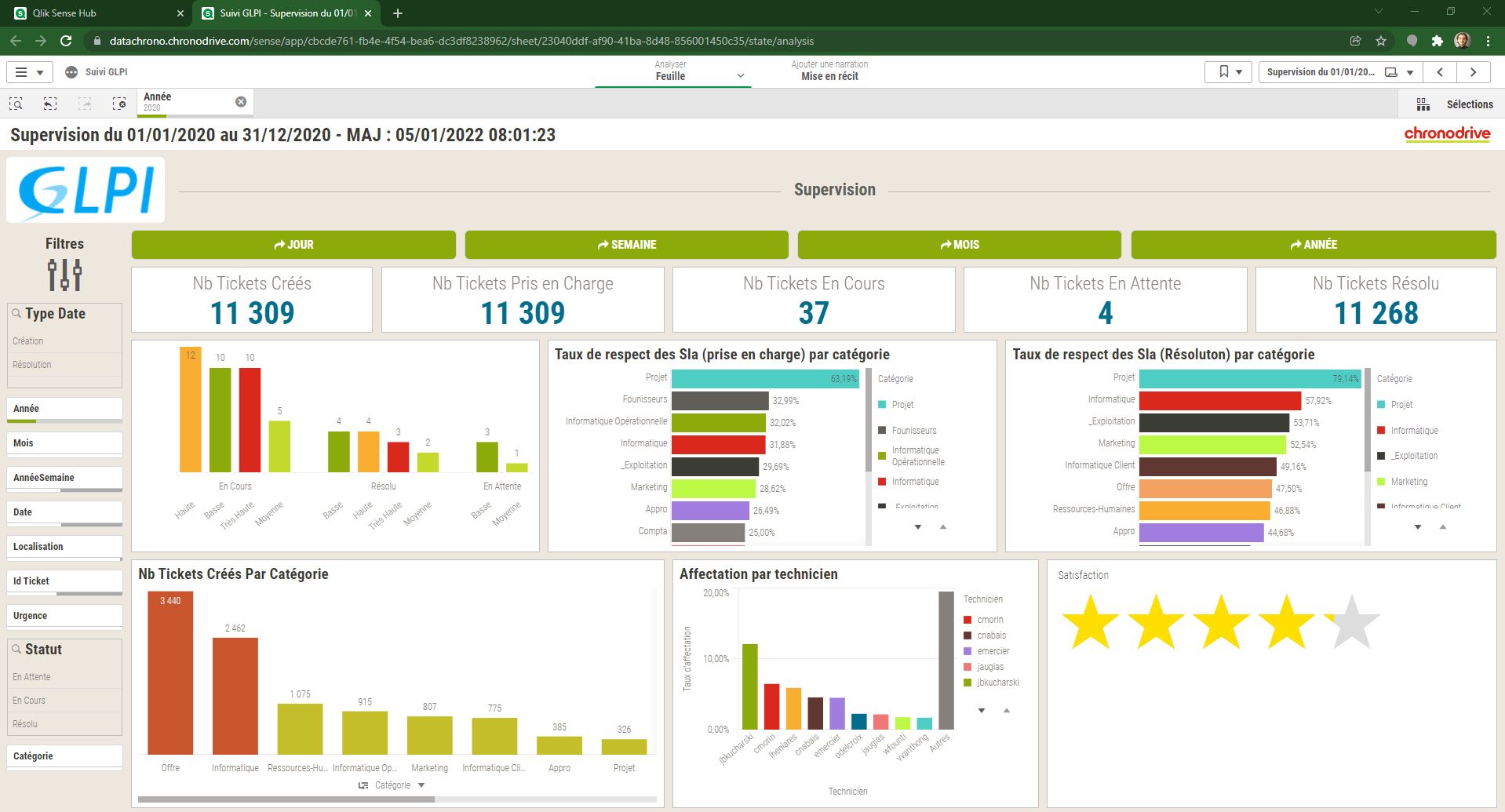The width and height of the screenshot is (1505, 812).
Task: Remove the Année 2020 selection
Action: point(241,102)
